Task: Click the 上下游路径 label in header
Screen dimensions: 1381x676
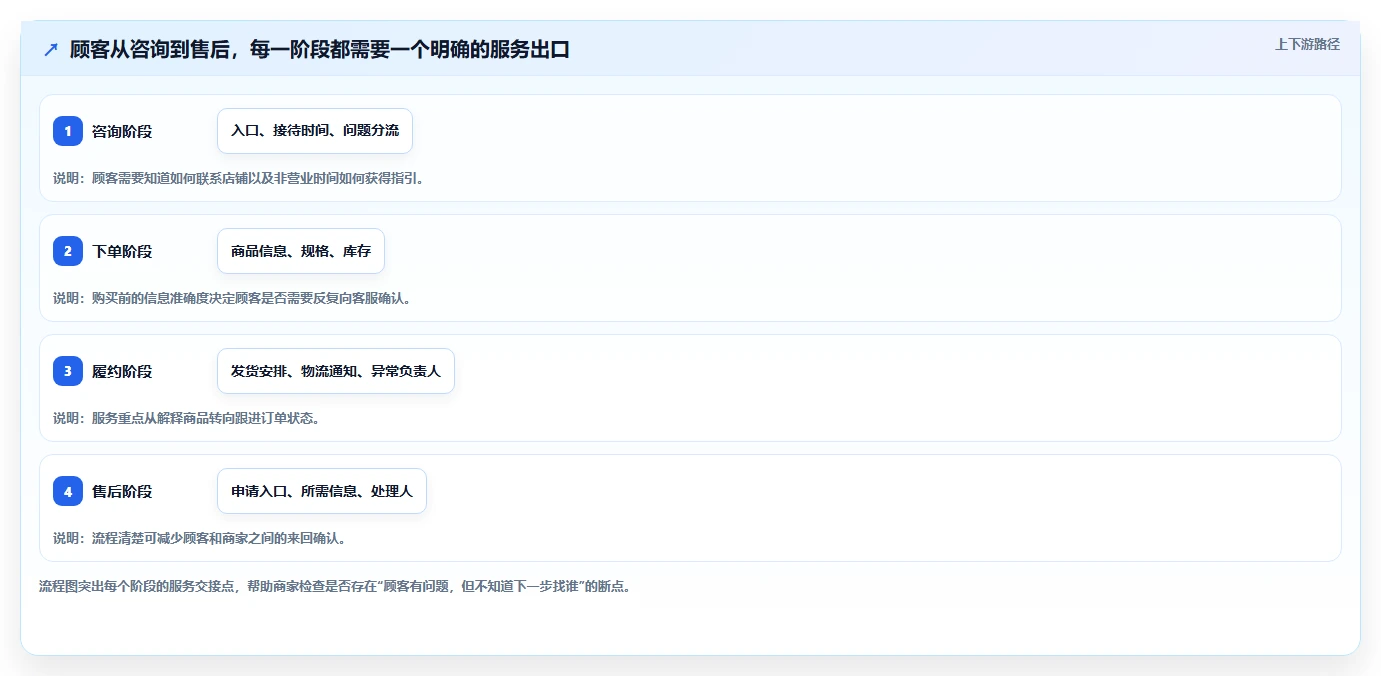Action: [1307, 44]
